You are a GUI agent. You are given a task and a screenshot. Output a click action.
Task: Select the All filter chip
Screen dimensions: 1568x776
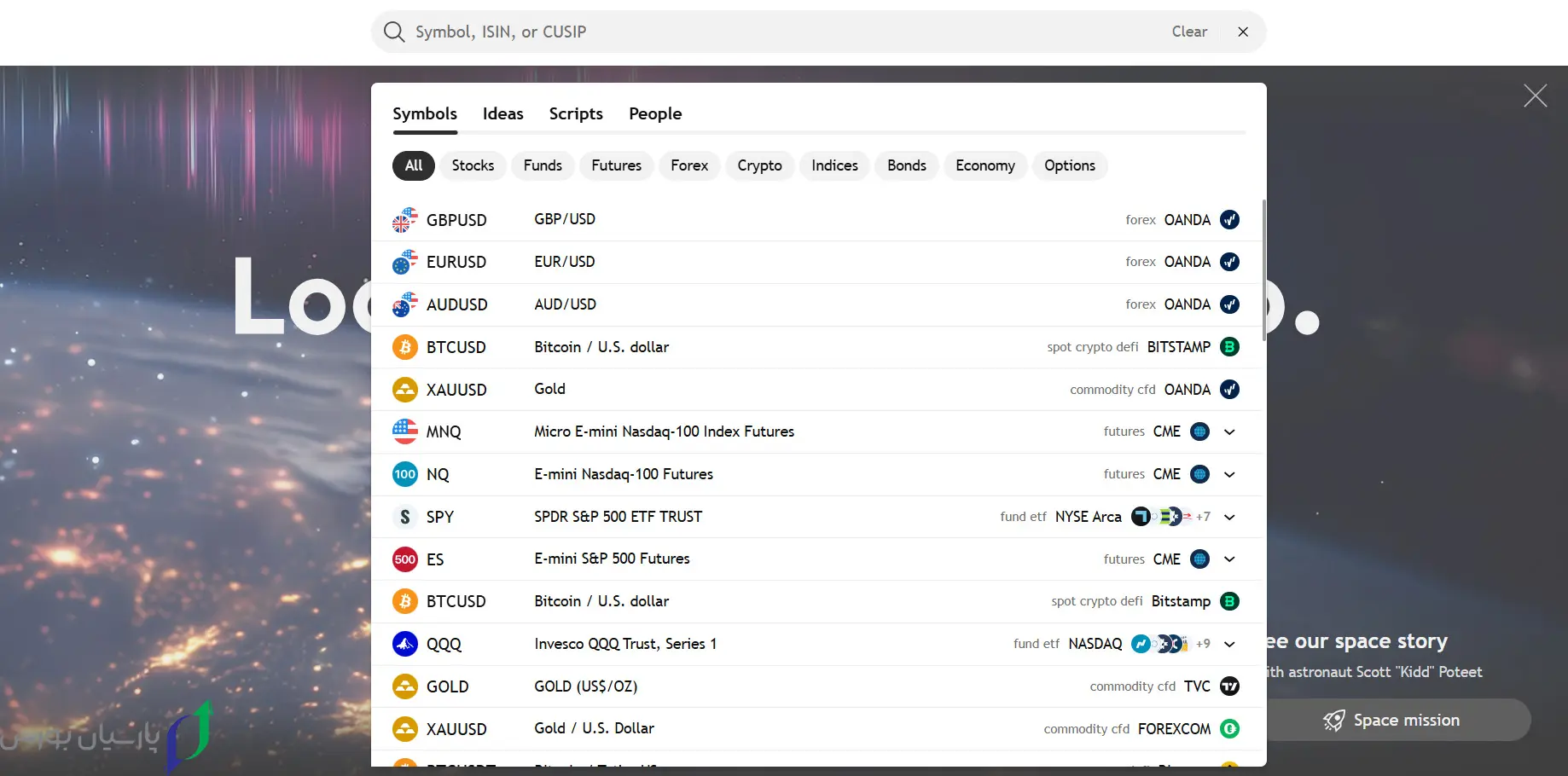coord(414,165)
